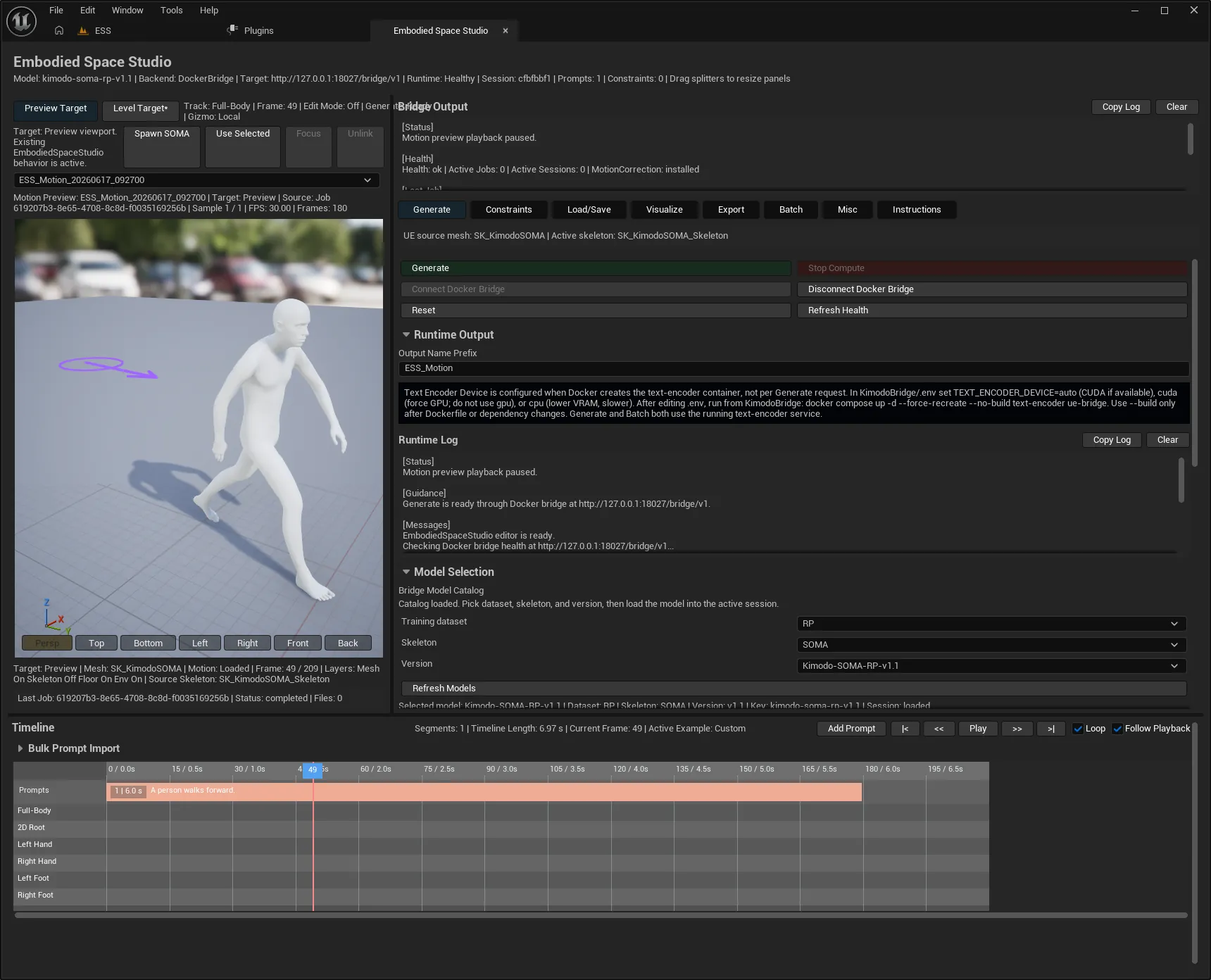Switch viewport to Front view
The image size is (1211, 980).
298,643
